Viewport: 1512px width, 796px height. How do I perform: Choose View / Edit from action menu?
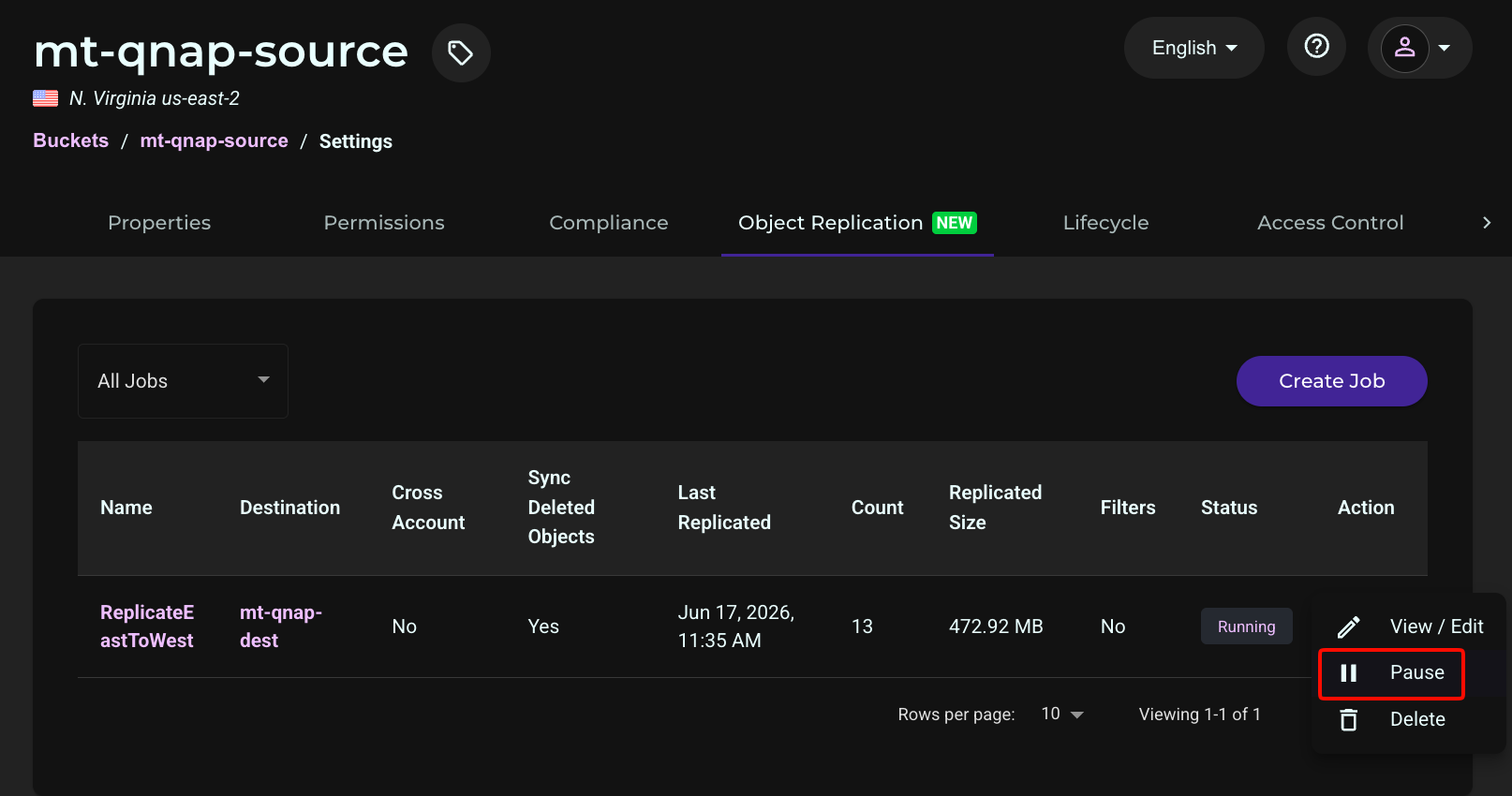[1409, 626]
